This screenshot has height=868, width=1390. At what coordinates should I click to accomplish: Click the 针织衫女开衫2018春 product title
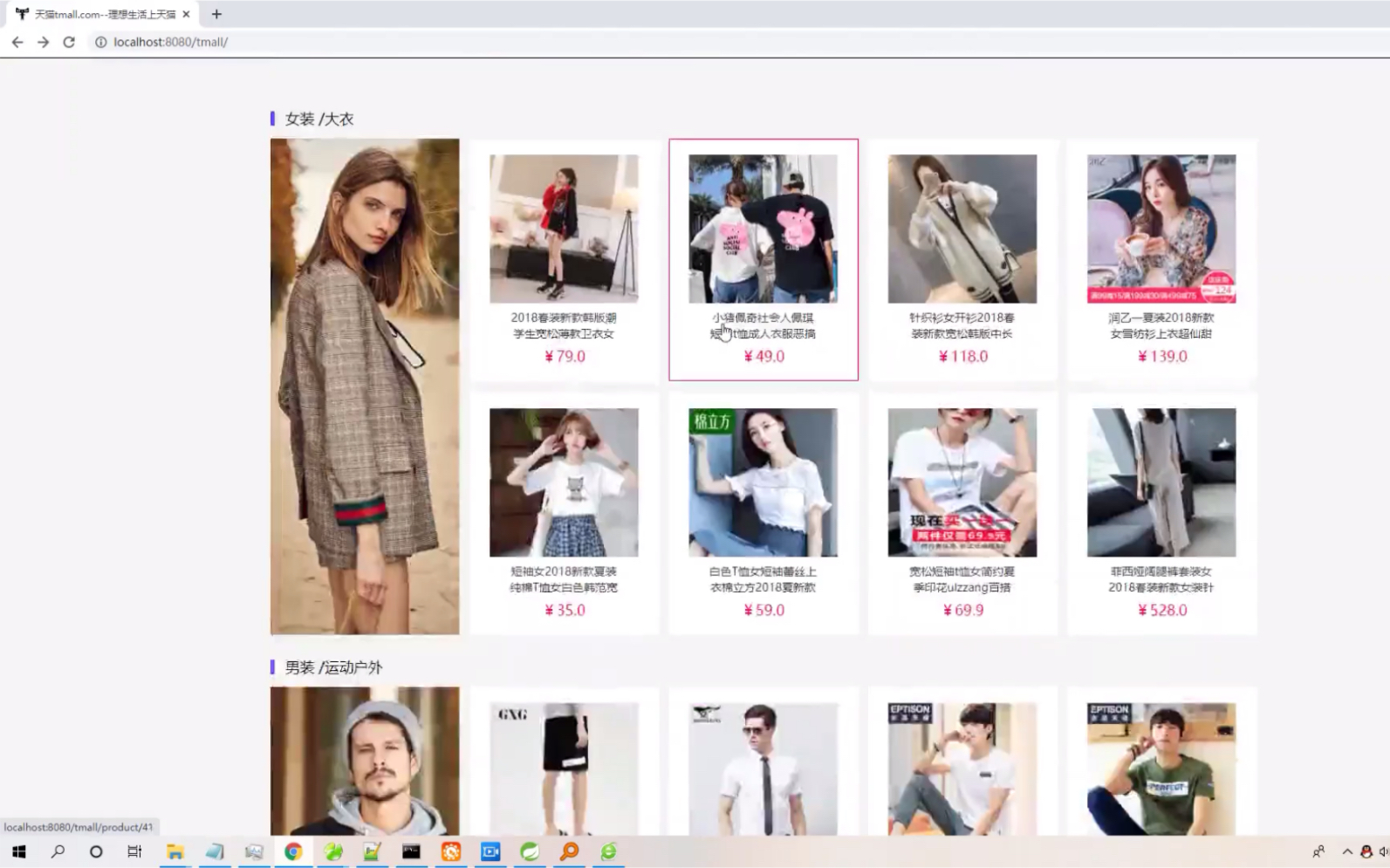(962, 318)
